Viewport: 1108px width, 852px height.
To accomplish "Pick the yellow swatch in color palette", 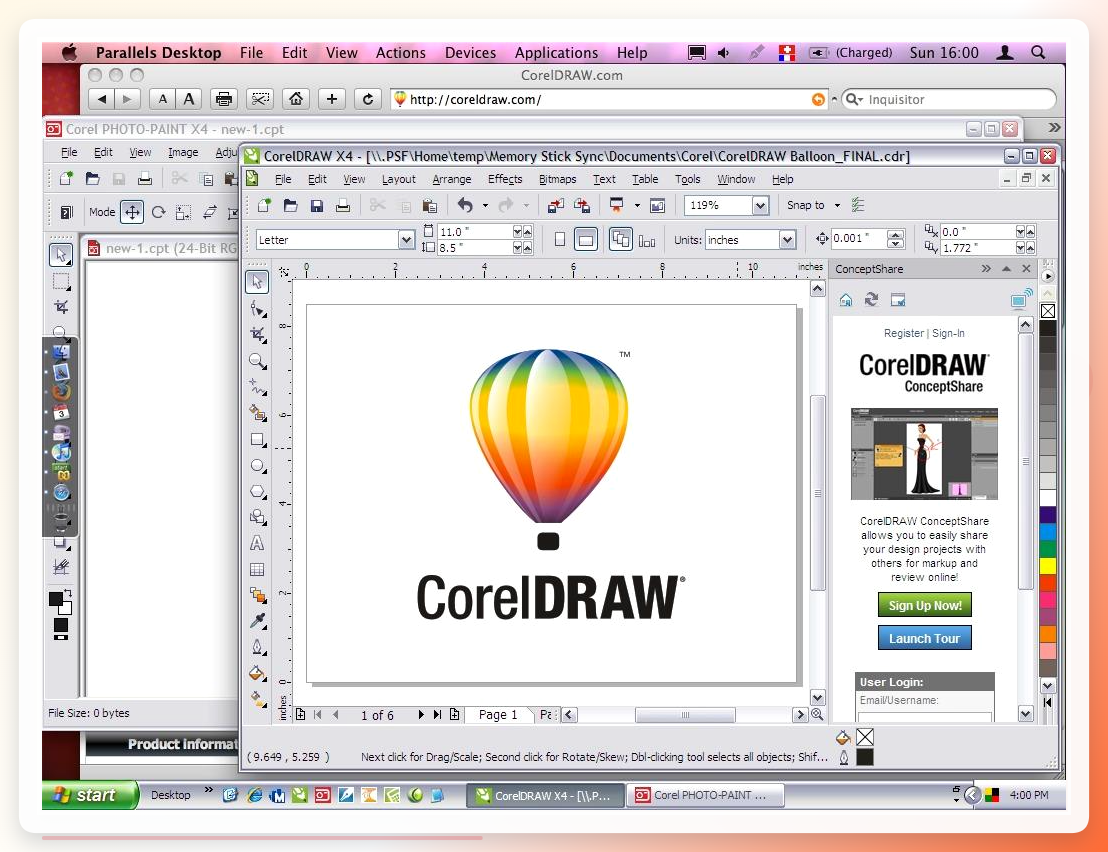I will [x=1048, y=566].
